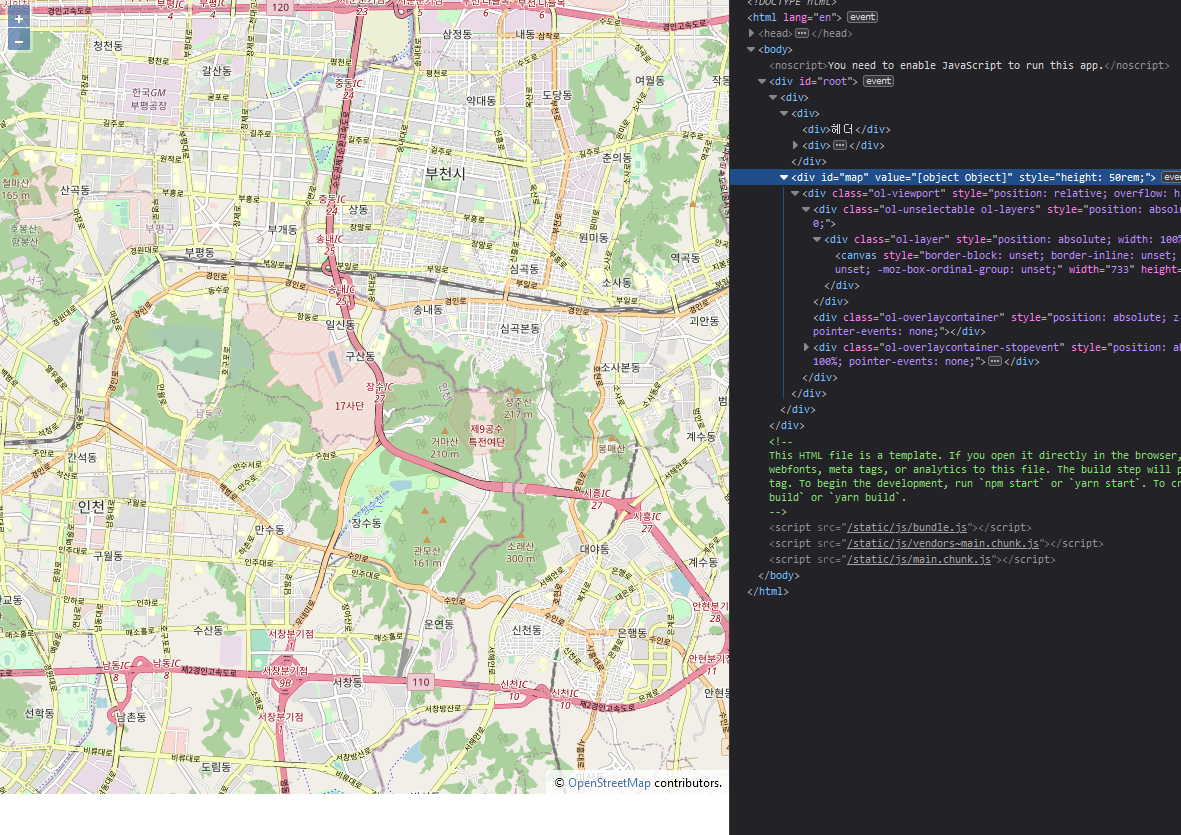The width and height of the screenshot is (1181, 835).
Task: Click the 도당동 label on the map
Action: pos(557,95)
